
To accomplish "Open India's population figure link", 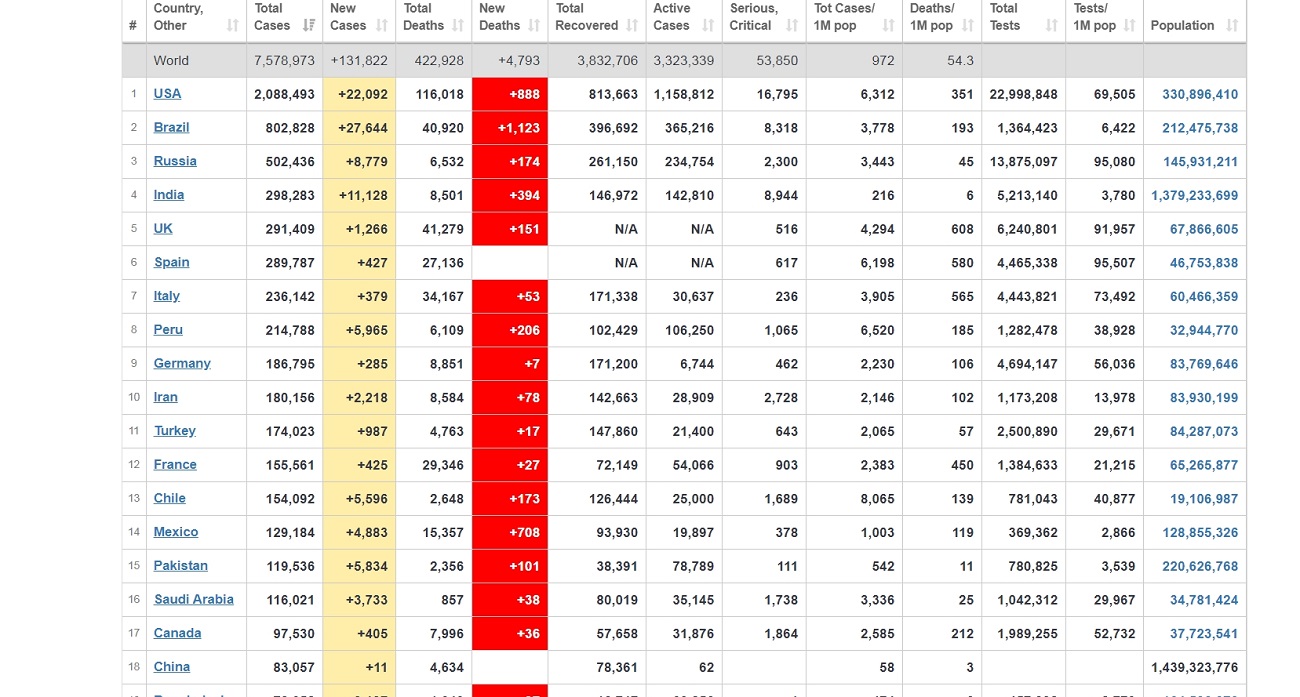I will (1194, 196).
